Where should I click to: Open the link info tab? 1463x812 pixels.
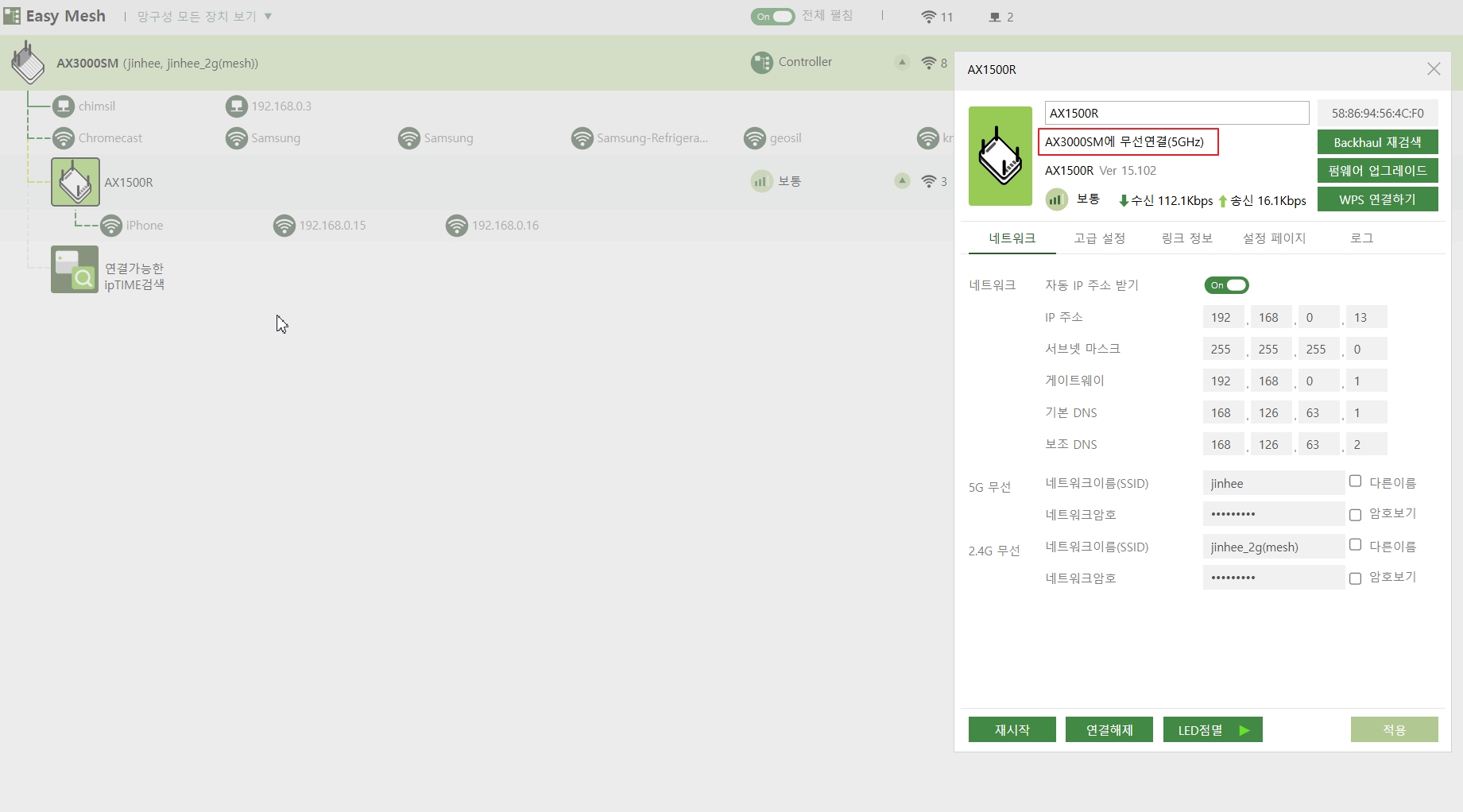1186,238
